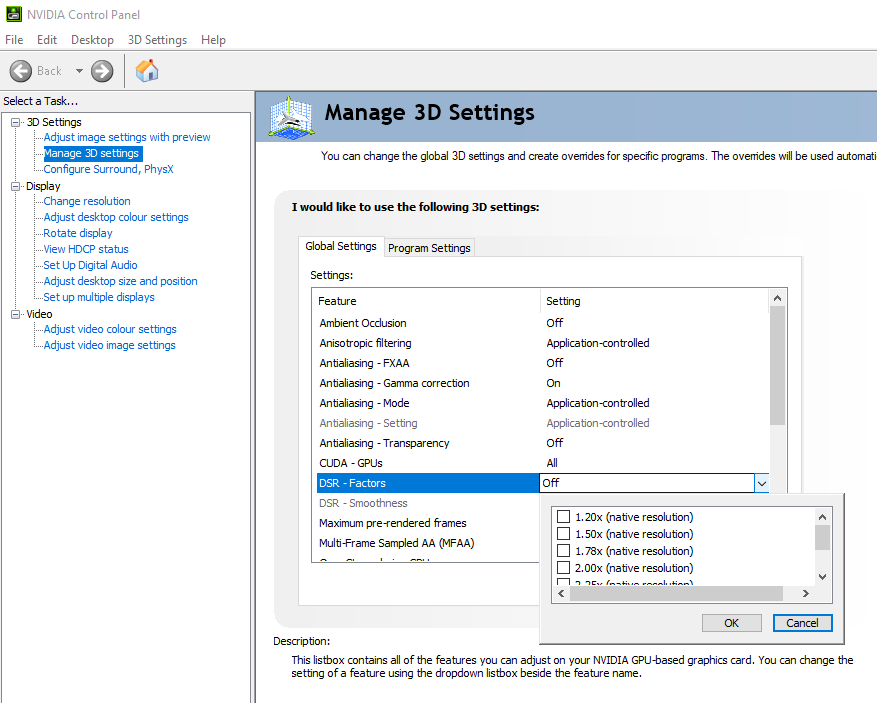This screenshot has height=703, width=877.
Task: Go to Change resolution
Action: tap(87, 201)
